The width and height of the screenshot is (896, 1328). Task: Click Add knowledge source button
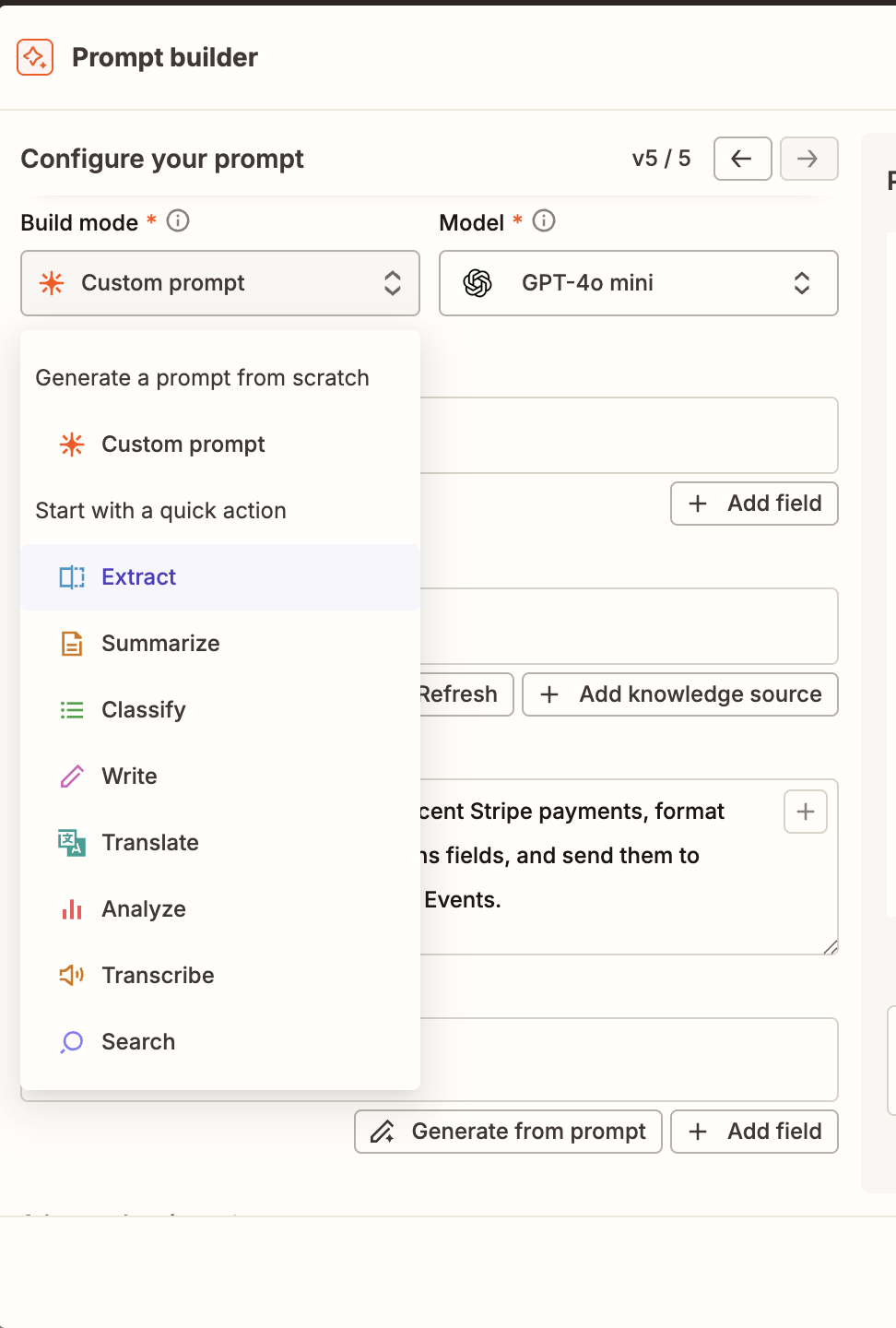pyautogui.click(x=680, y=694)
